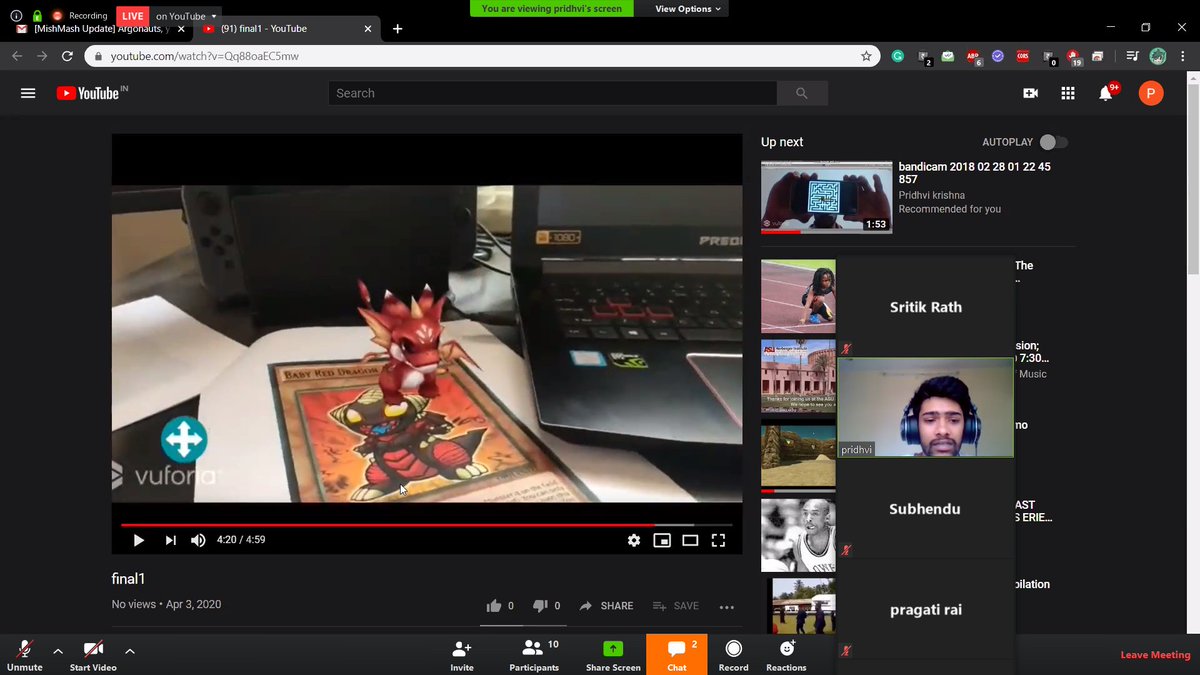Open the Chrome three-dot menu
Image resolution: width=1200 pixels, height=675 pixels.
point(1184,57)
